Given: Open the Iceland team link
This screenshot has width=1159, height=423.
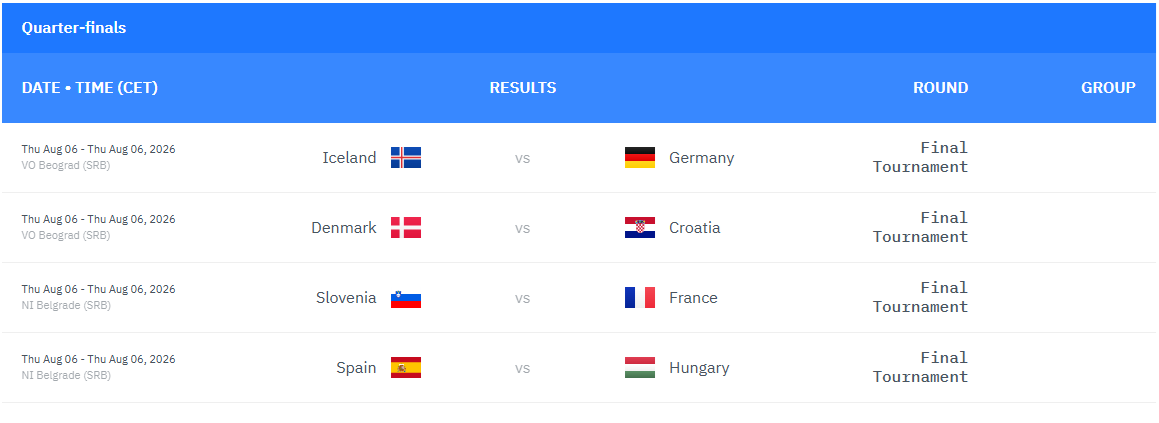Looking at the screenshot, I should pos(349,158).
